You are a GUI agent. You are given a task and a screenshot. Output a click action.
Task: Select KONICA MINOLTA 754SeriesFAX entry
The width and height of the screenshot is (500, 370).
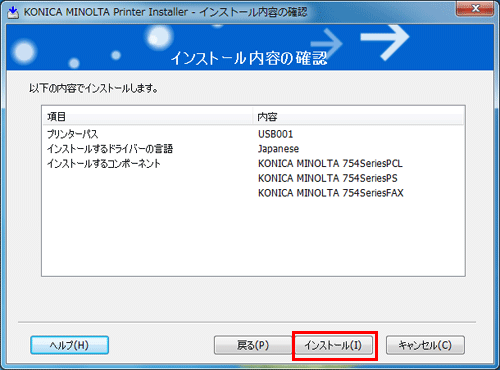(x=331, y=193)
